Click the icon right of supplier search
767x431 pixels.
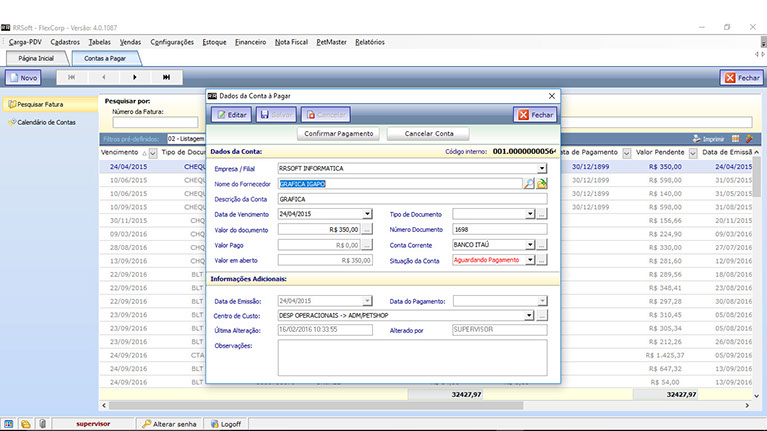543,184
